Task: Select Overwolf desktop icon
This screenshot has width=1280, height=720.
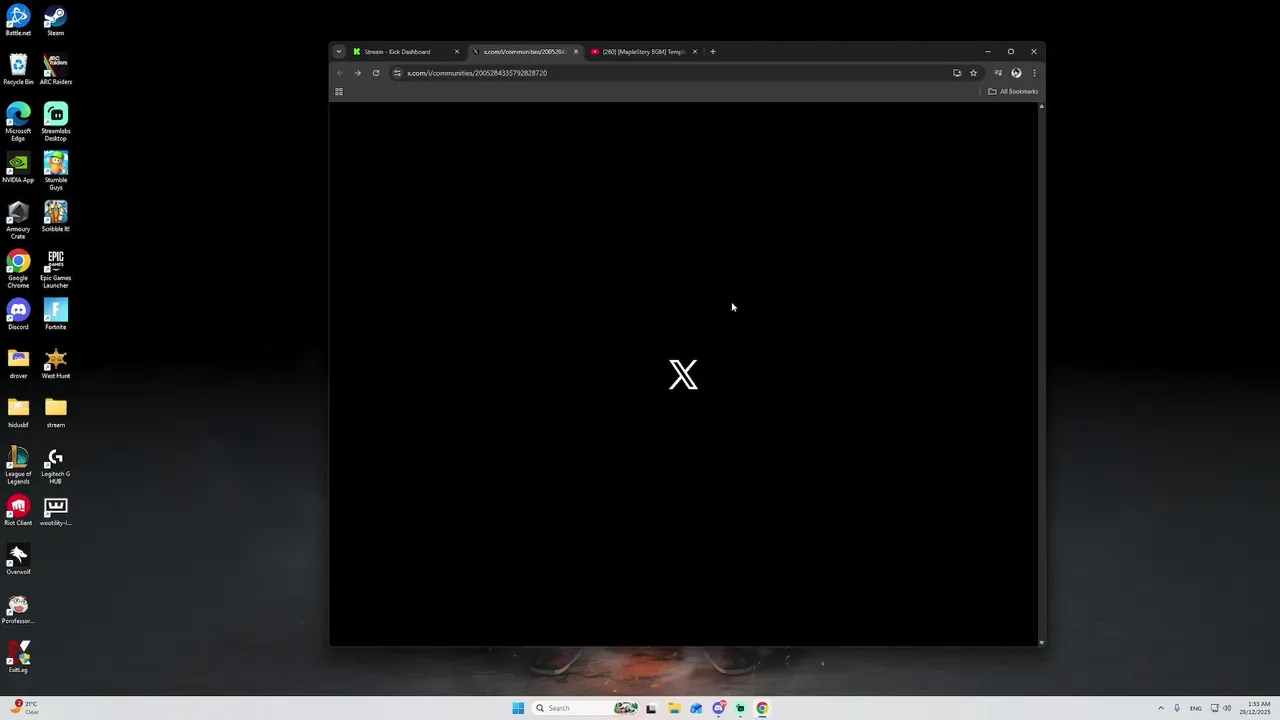Action: tap(18, 560)
